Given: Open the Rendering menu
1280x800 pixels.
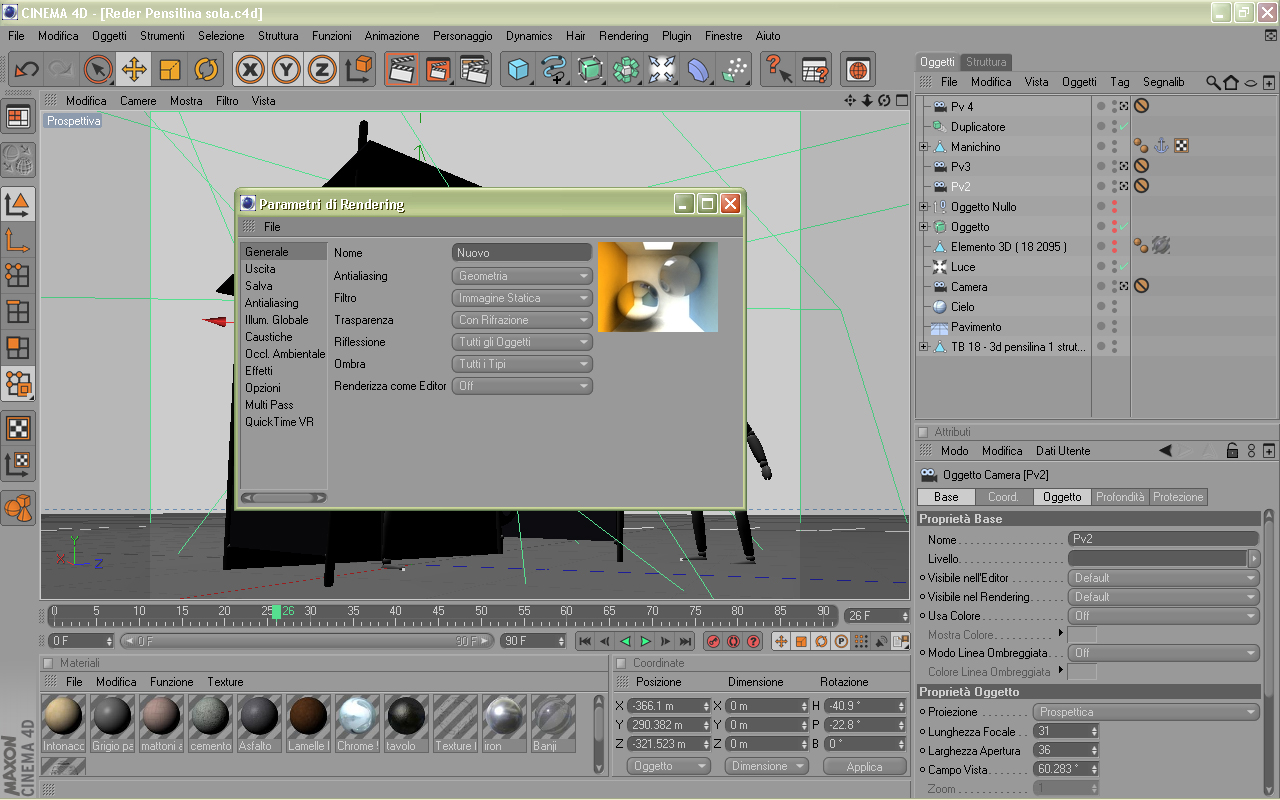Looking at the screenshot, I should (x=624, y=36).
